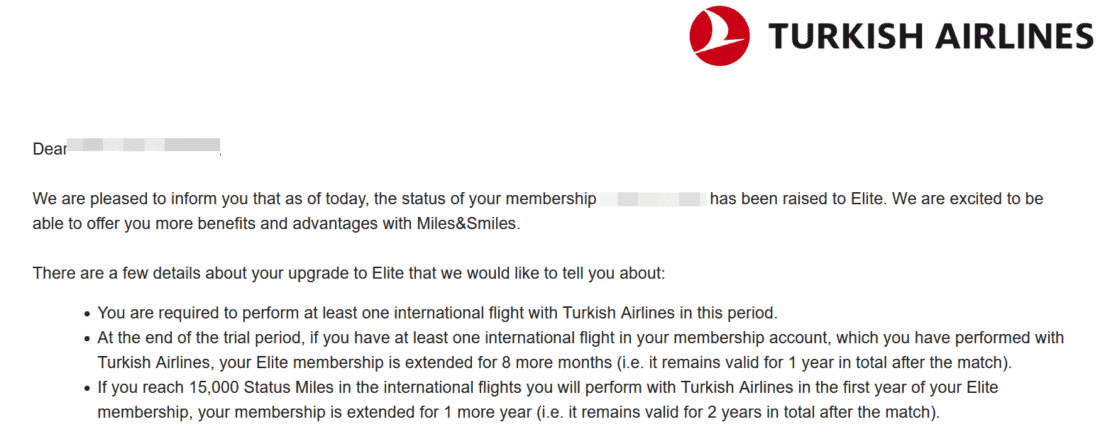Click the Miles&Smiles text in first paragraph
1100x439 pixels.
coord(468,224)
